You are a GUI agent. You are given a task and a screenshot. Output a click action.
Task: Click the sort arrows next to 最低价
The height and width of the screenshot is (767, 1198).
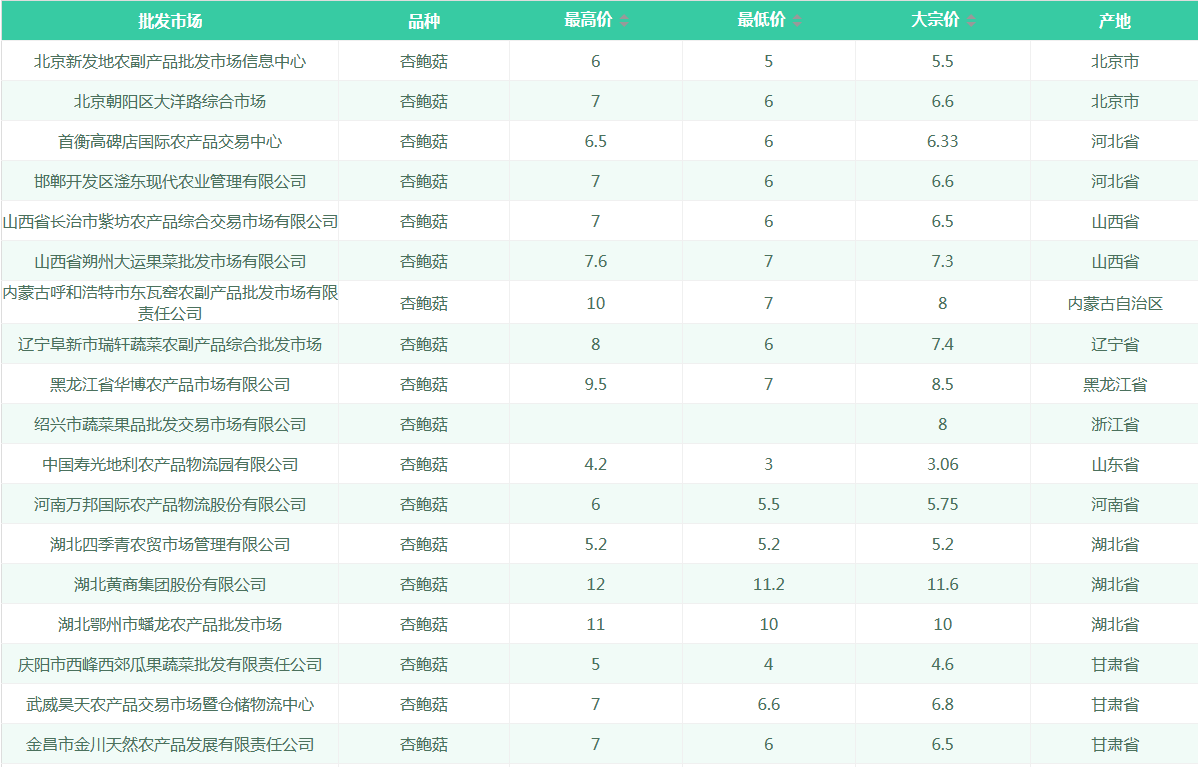coord(797,21)
